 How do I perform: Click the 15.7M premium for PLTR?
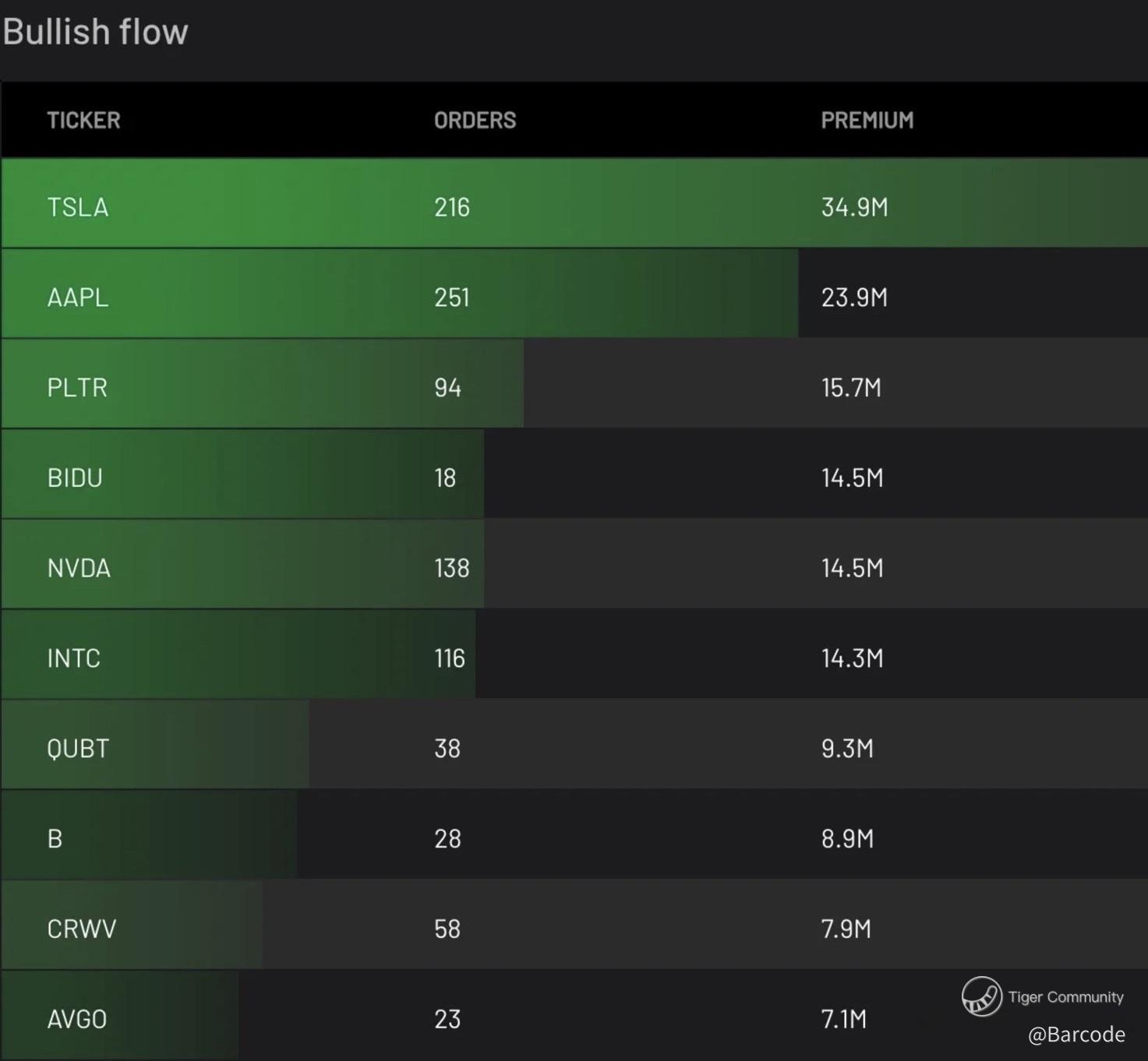tap(851, 388)
